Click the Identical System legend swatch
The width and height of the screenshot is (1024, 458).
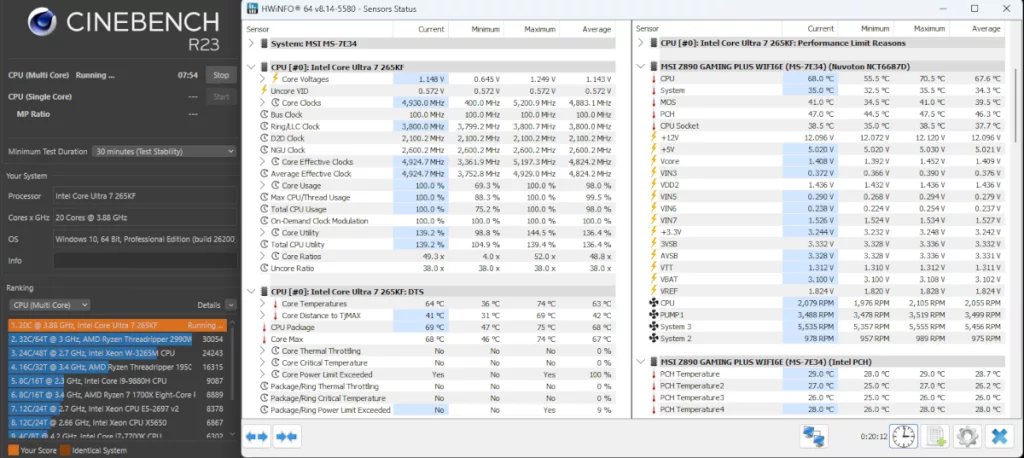click(65, 450)
